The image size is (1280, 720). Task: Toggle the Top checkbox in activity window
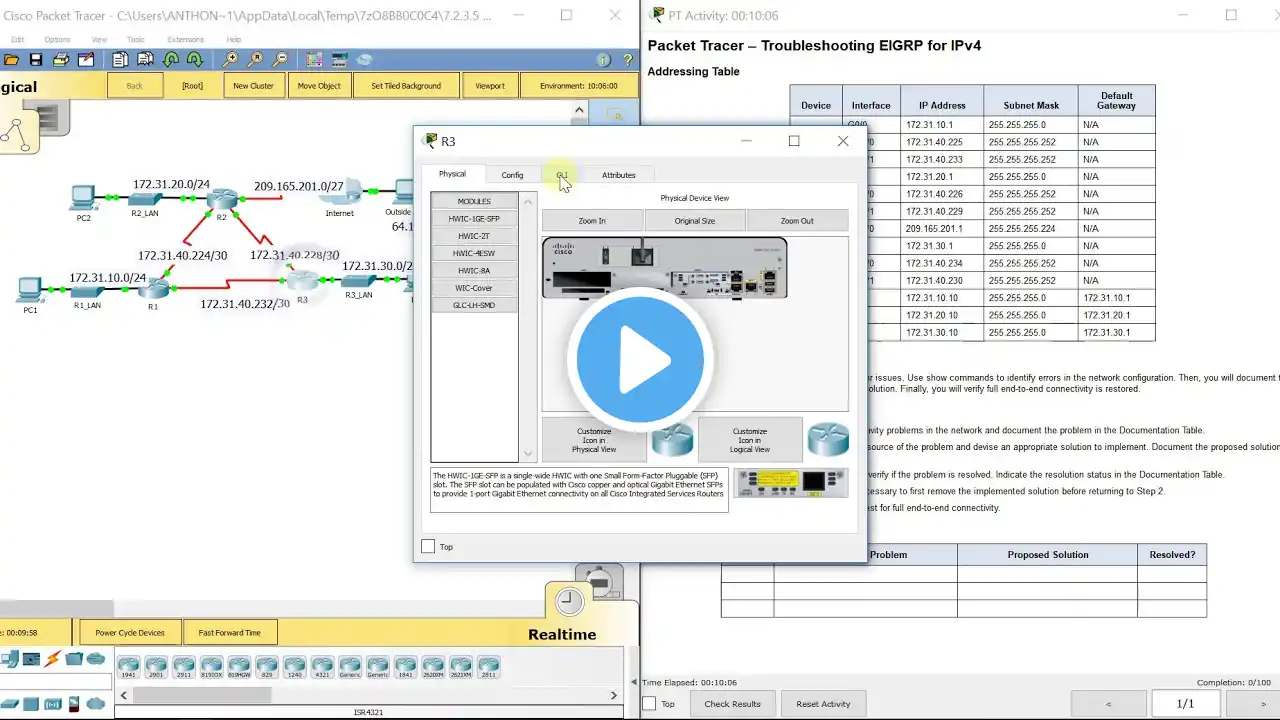pos(649,704)
